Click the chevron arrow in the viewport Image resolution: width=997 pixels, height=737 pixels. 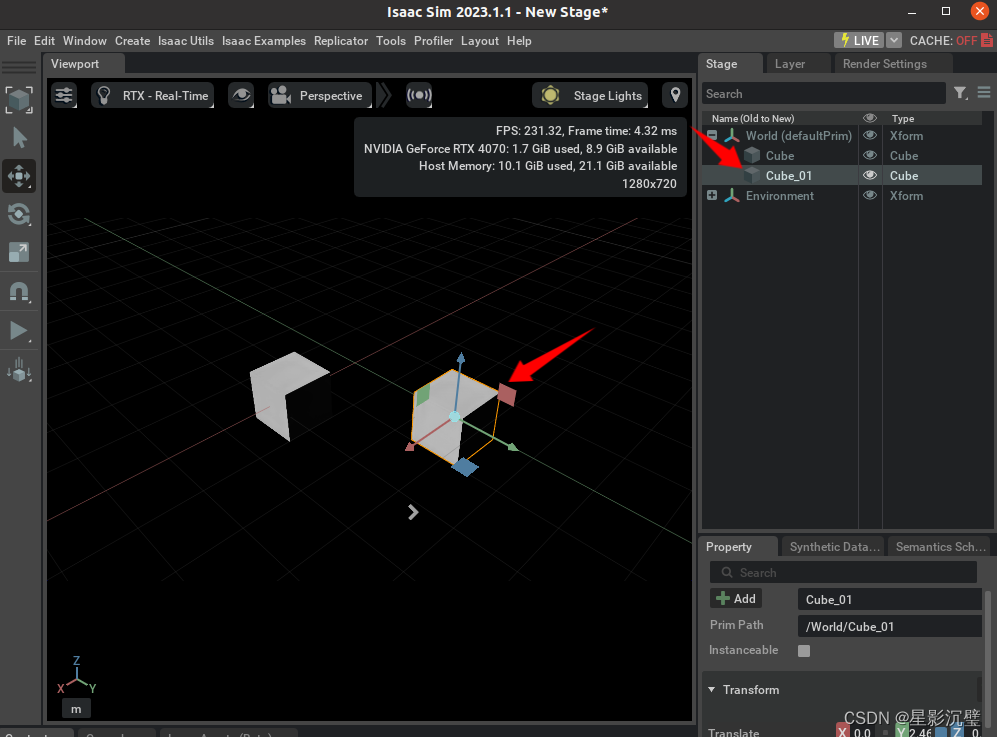[x=413, y=512]
